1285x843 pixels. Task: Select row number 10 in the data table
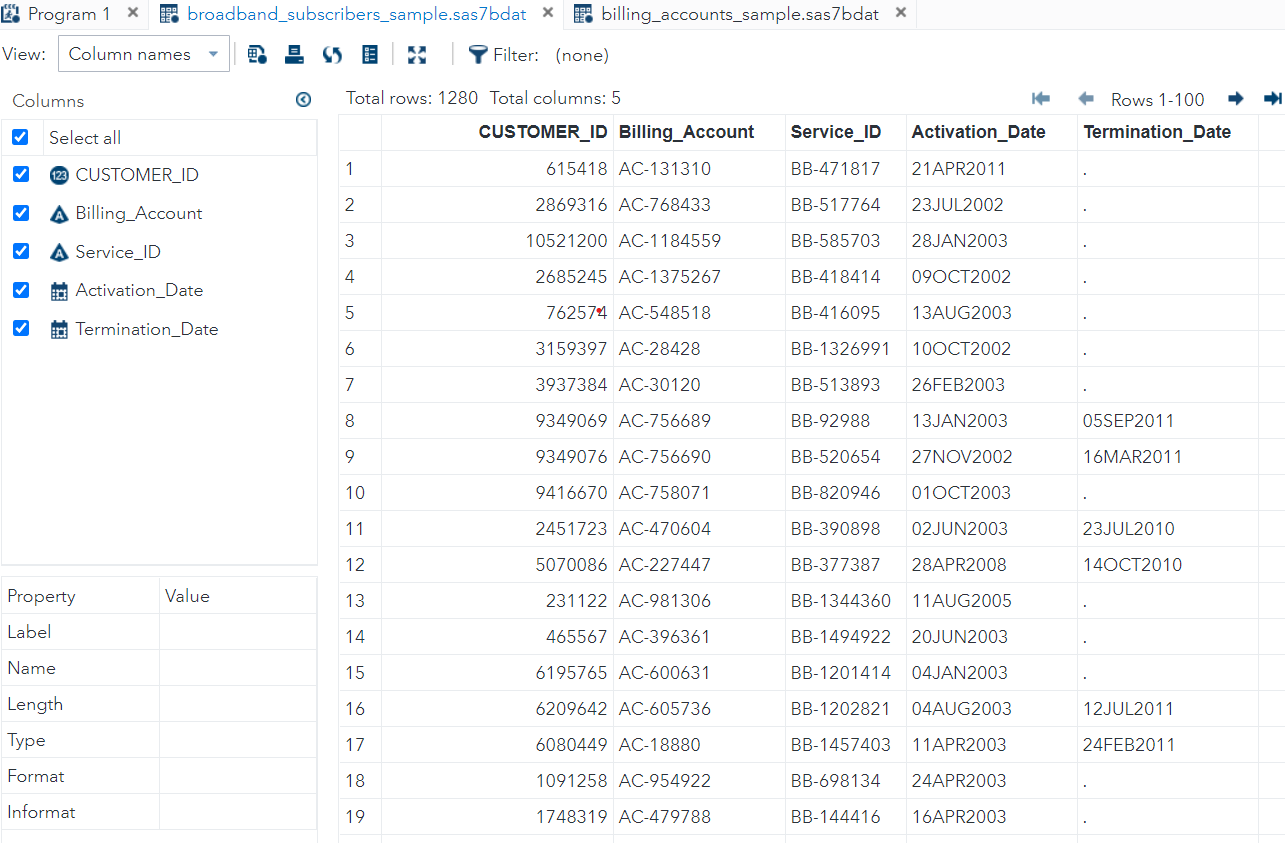pos(360,493)
